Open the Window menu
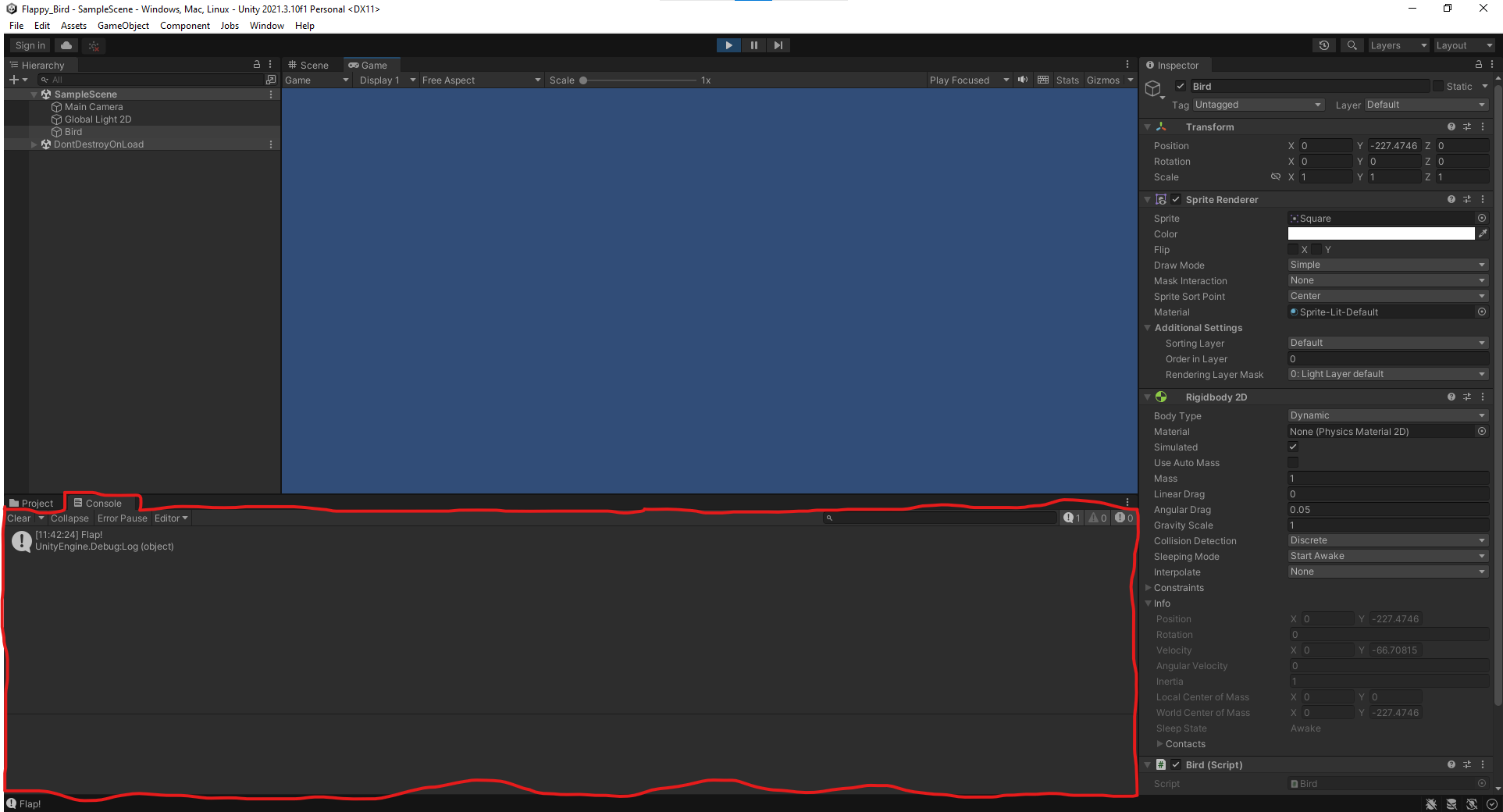Image resolution: width=1503 pixels, height=812 pixels. 267,25
